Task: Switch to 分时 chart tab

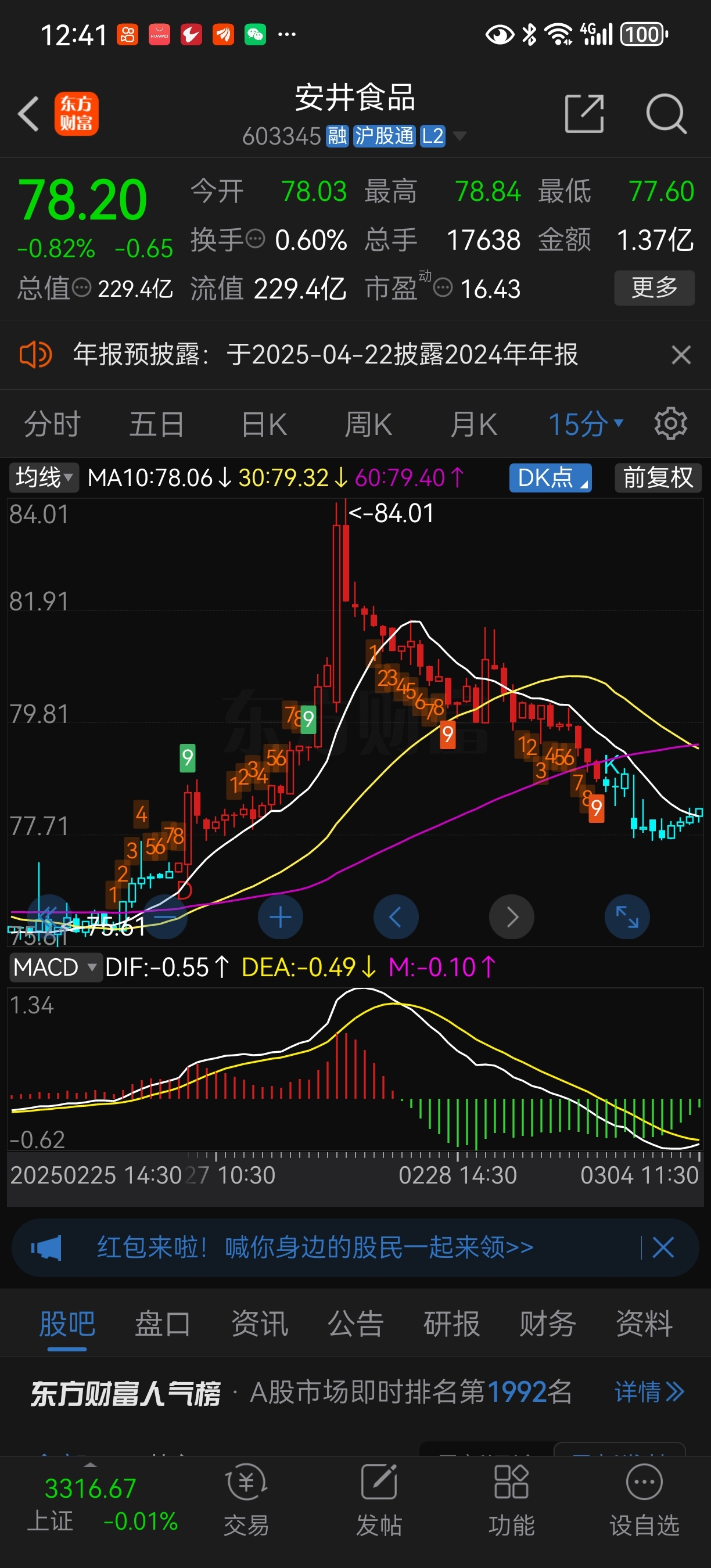Action: [x=52, y=424]
